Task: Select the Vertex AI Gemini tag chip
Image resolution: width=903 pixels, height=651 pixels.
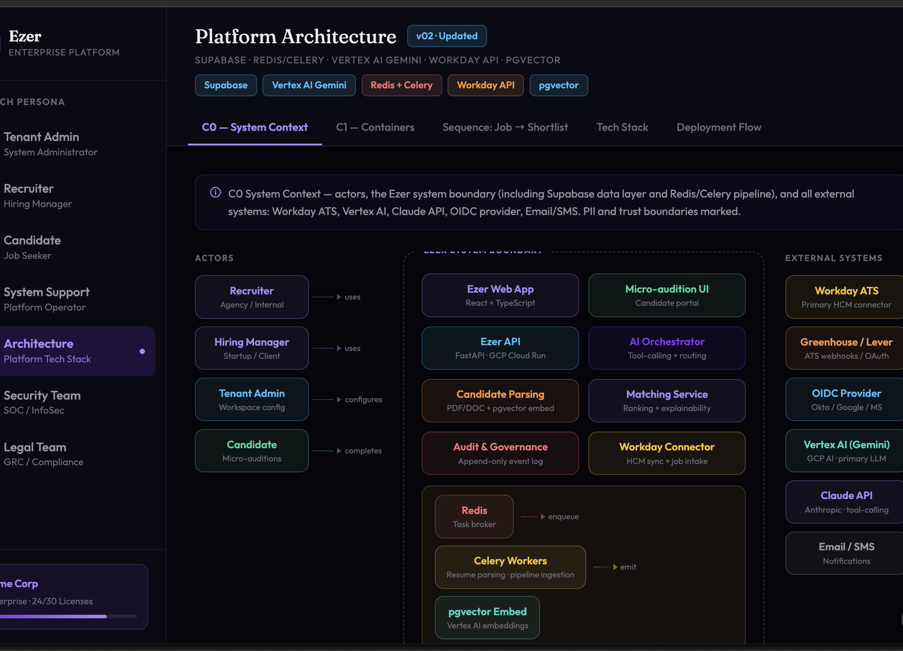Action: (309, 85)
